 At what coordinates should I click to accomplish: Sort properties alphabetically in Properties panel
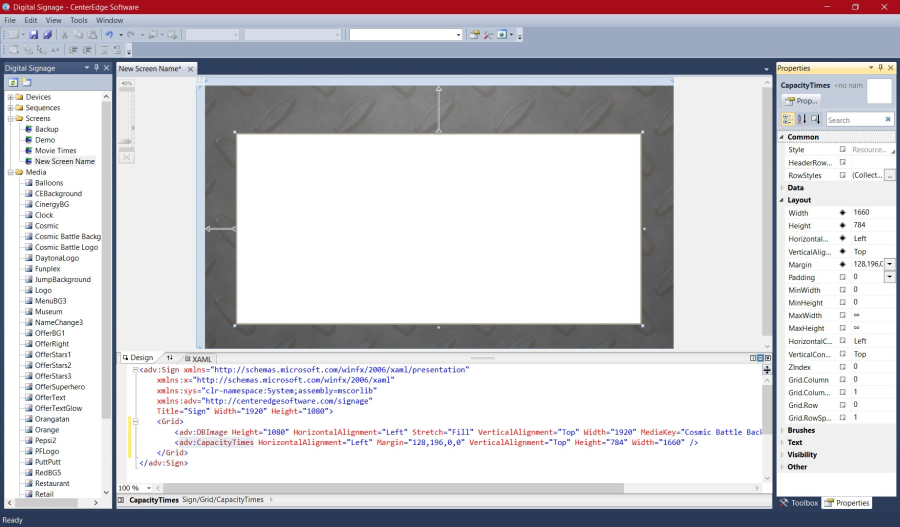(x=802, y=119)
